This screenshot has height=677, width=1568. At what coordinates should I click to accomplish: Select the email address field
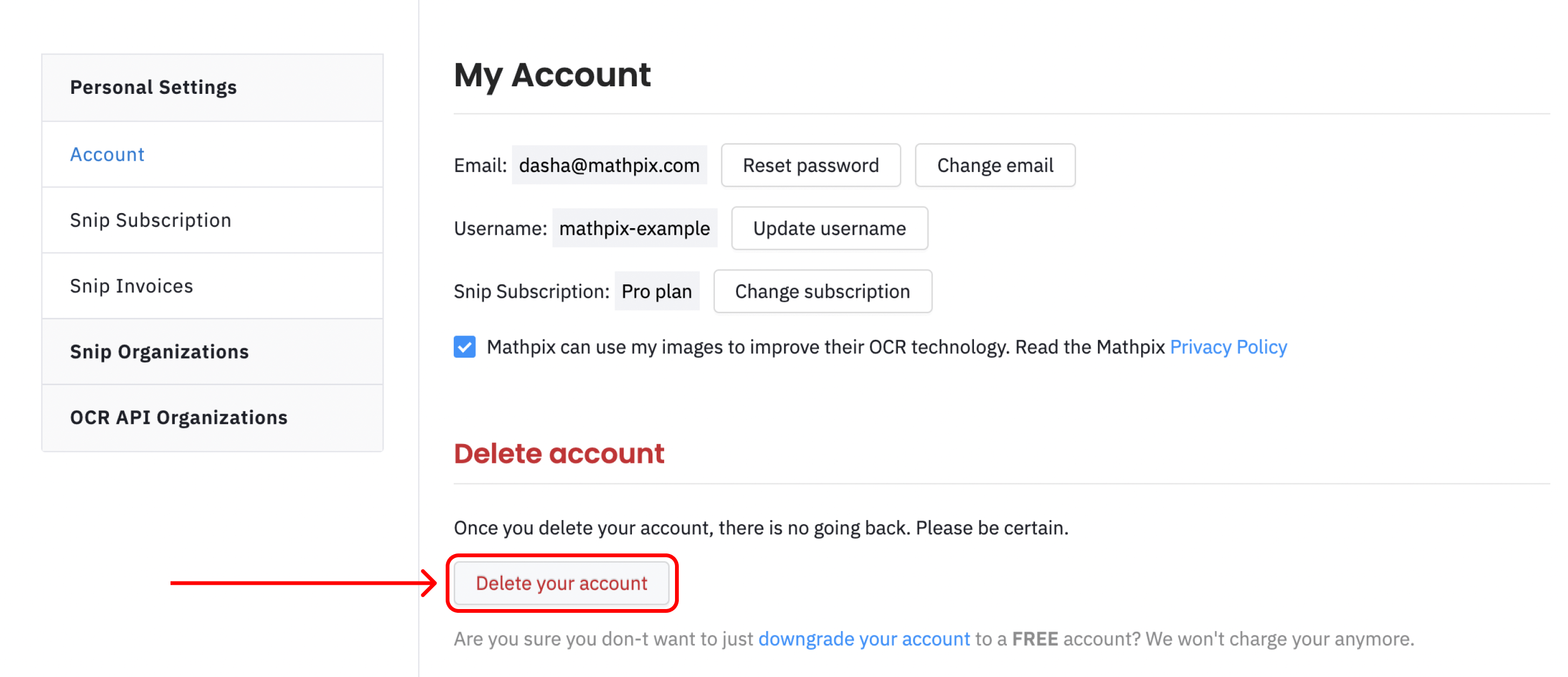click(609, 165)
